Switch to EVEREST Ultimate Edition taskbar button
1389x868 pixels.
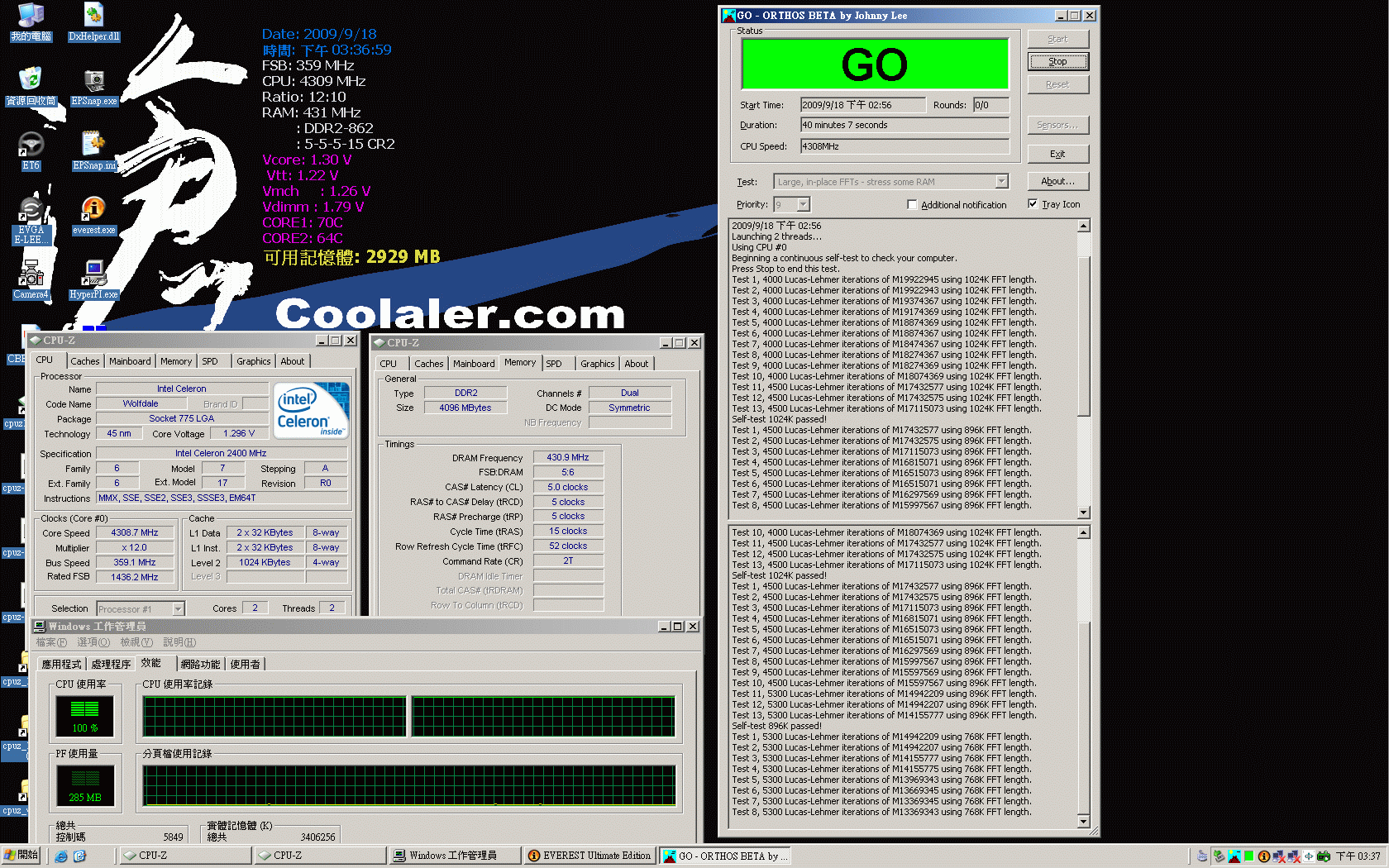pos(589,856)
